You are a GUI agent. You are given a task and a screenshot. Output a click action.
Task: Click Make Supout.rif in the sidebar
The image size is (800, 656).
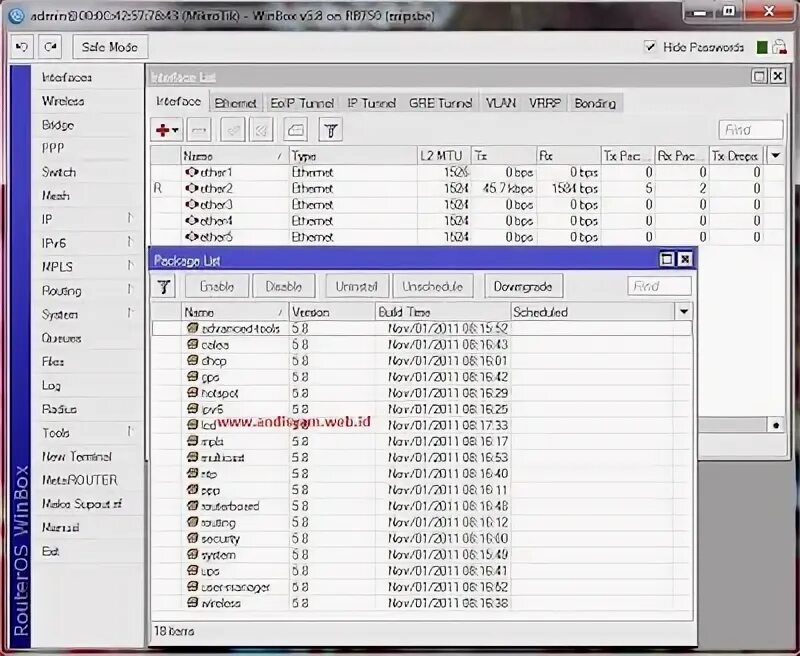tap(82, 504)
